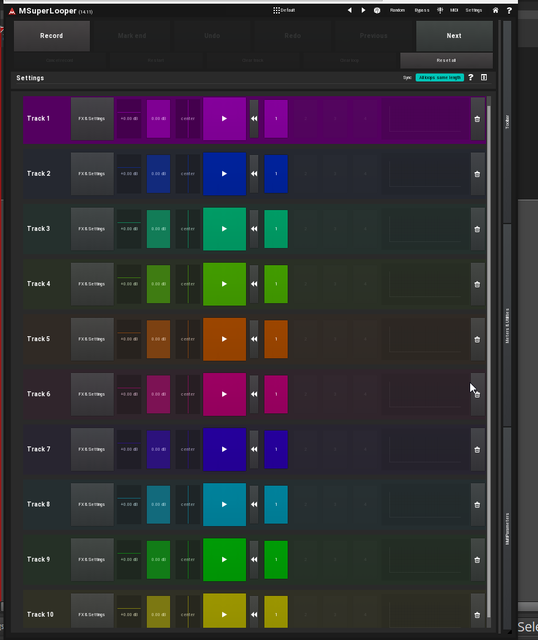Select dim loop 2 slot on Track 1
538x640 pixels.
(305, 119)
